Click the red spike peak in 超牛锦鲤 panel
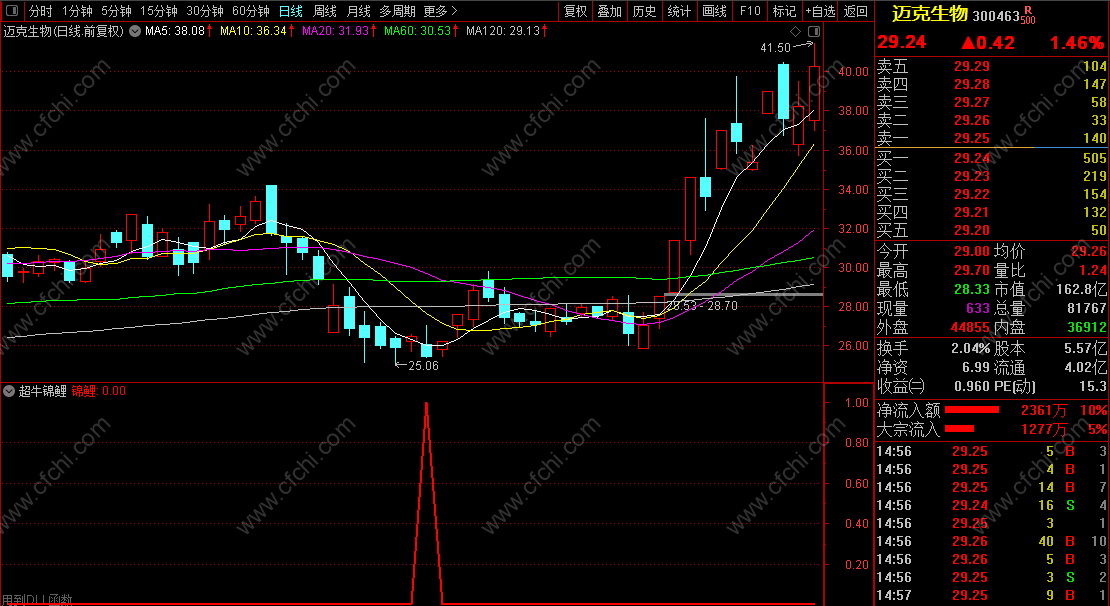 (426, 404)
